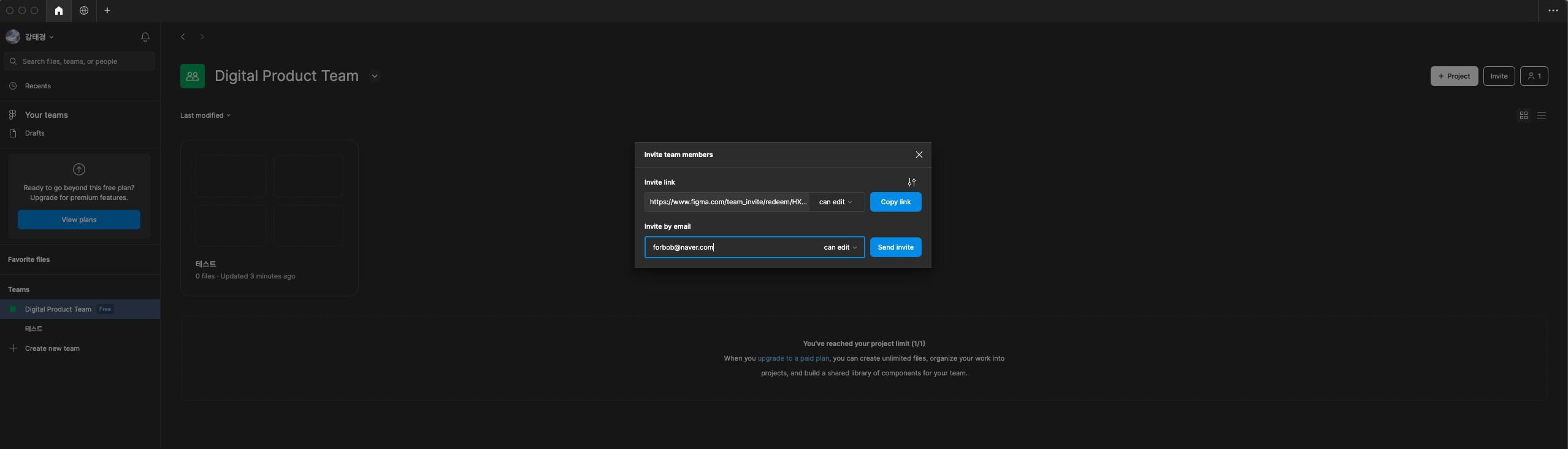
Task: Open the members count button
Action: click(1534, 76)
